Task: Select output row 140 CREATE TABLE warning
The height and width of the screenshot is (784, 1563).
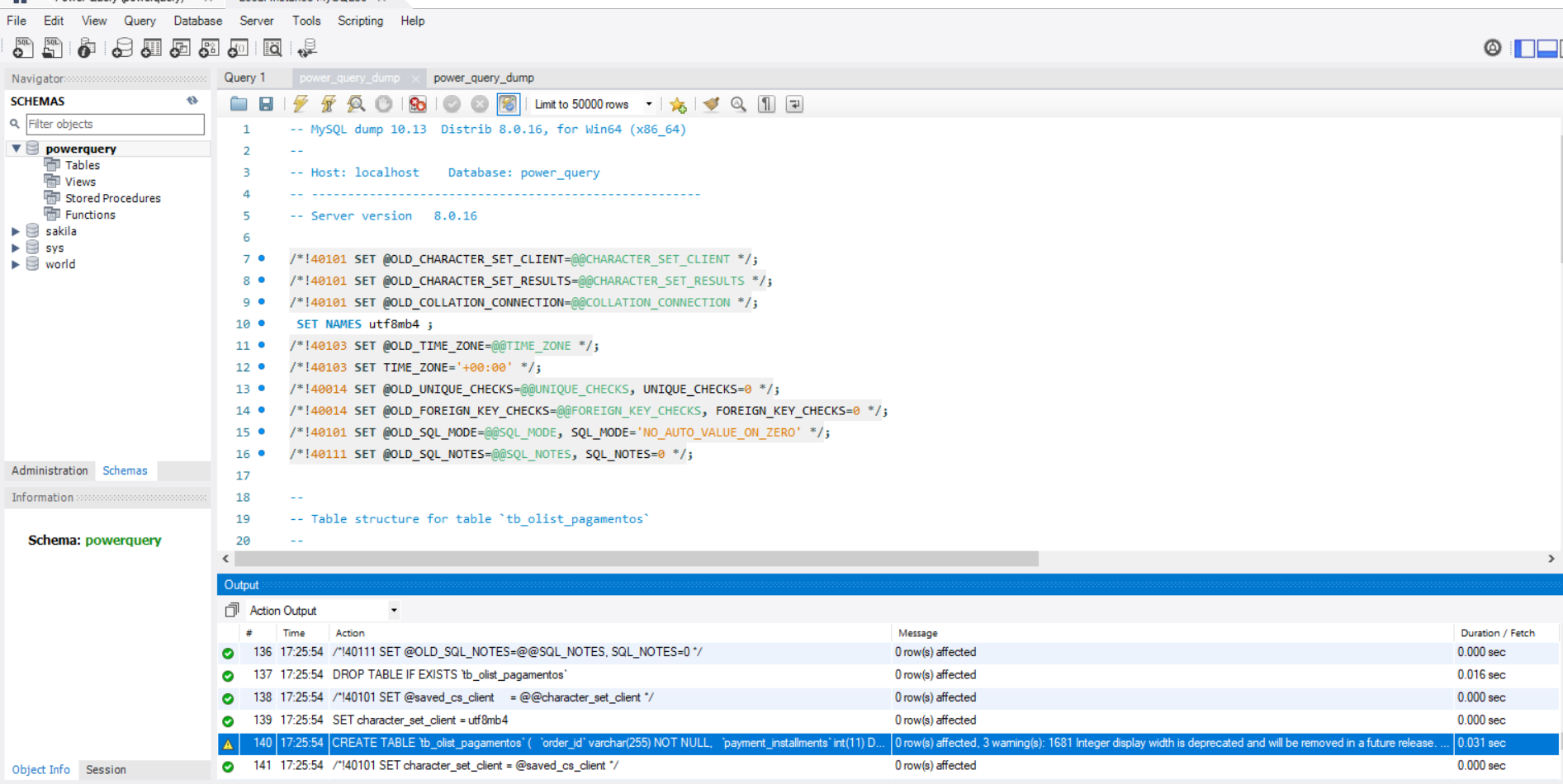Action: click(888, 743)
